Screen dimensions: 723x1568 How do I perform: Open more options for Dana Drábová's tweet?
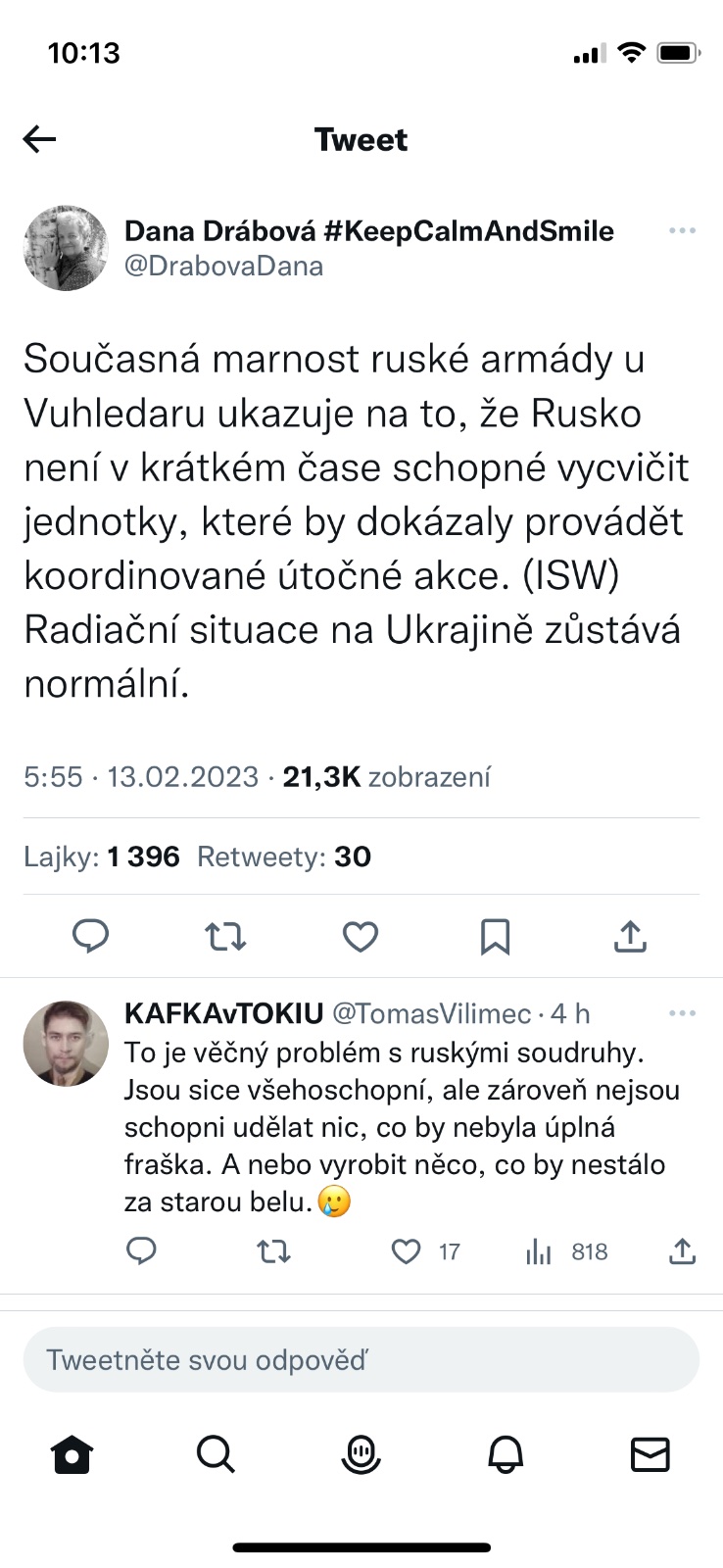tap(682, 231)
